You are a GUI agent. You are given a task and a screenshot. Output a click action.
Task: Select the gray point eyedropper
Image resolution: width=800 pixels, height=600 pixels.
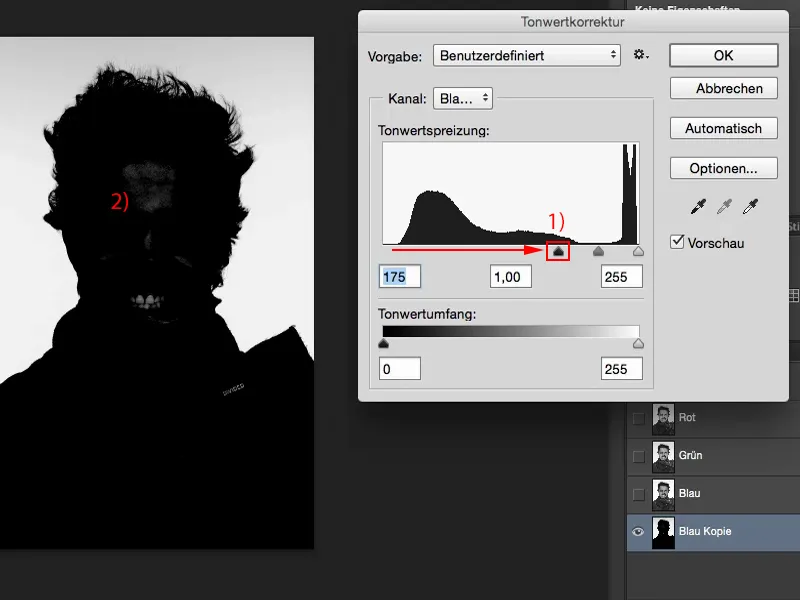(724, 207)
